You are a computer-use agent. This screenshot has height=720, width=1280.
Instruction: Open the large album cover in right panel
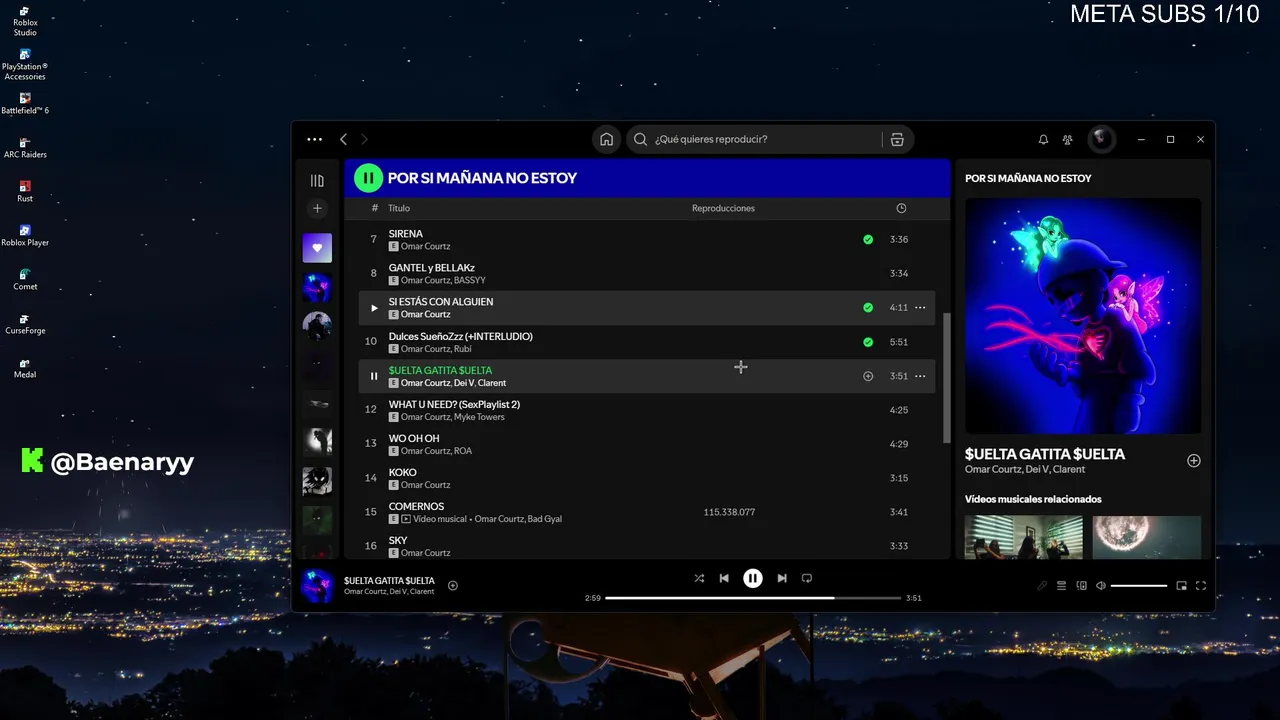1083,316
